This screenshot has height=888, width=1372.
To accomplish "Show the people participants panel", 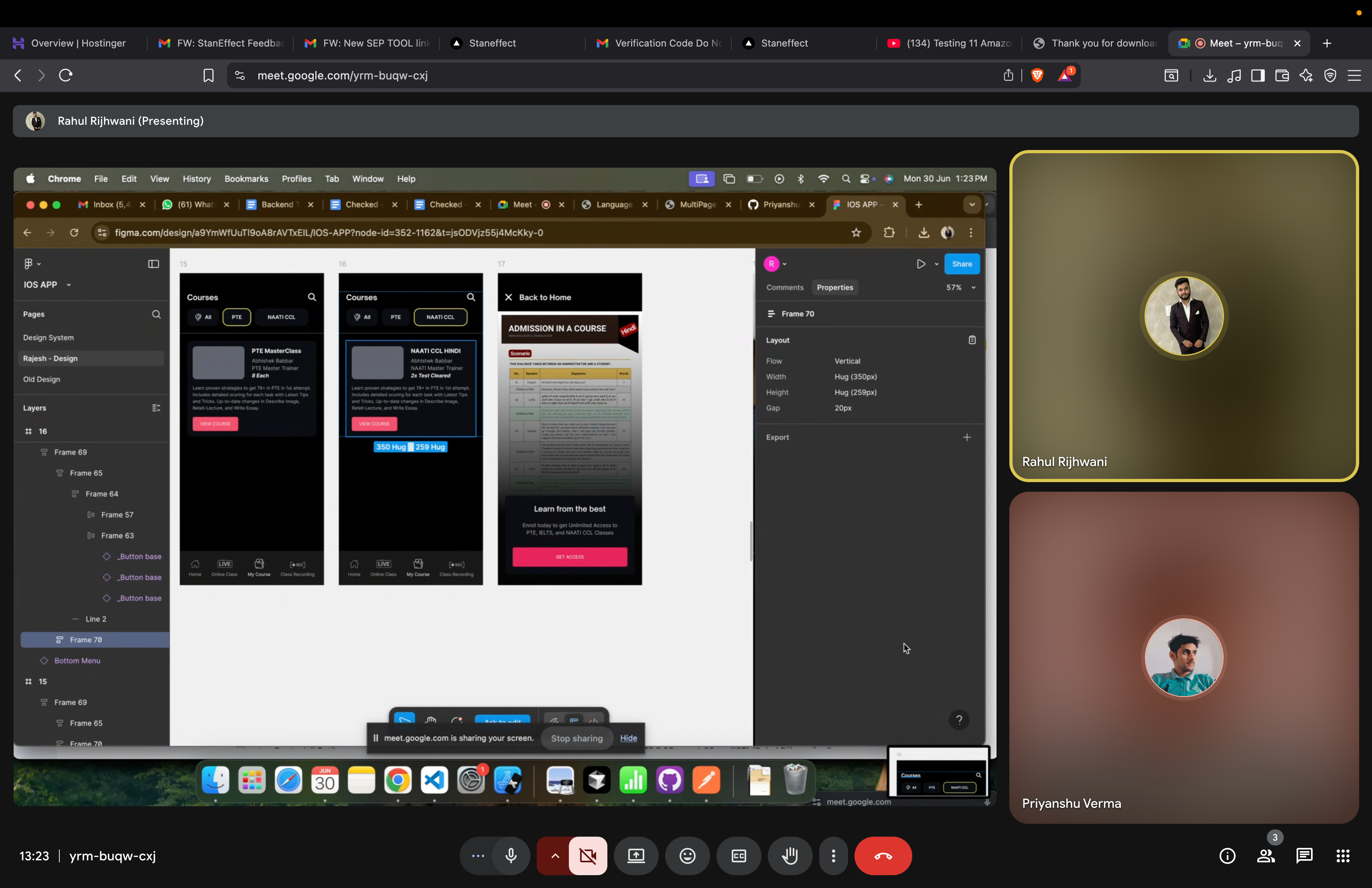I will (x=1265, y=856).
